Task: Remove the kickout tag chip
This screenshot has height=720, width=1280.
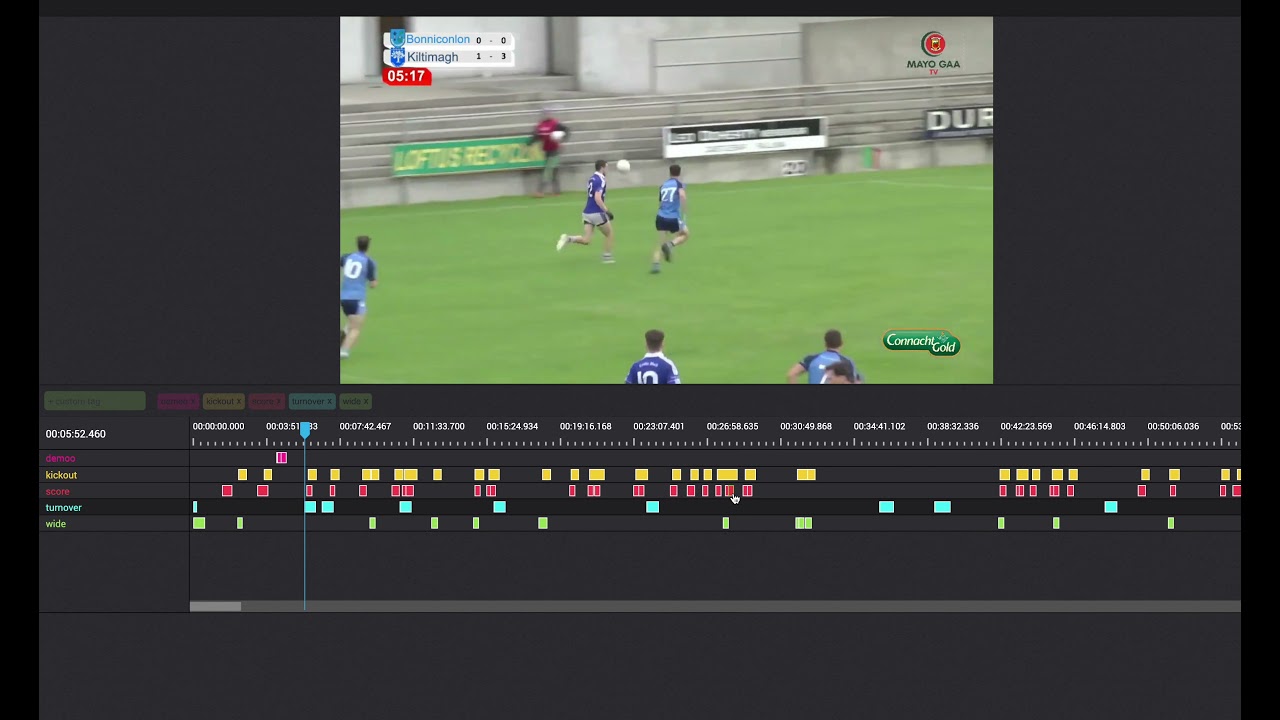Action: [239, 401]
